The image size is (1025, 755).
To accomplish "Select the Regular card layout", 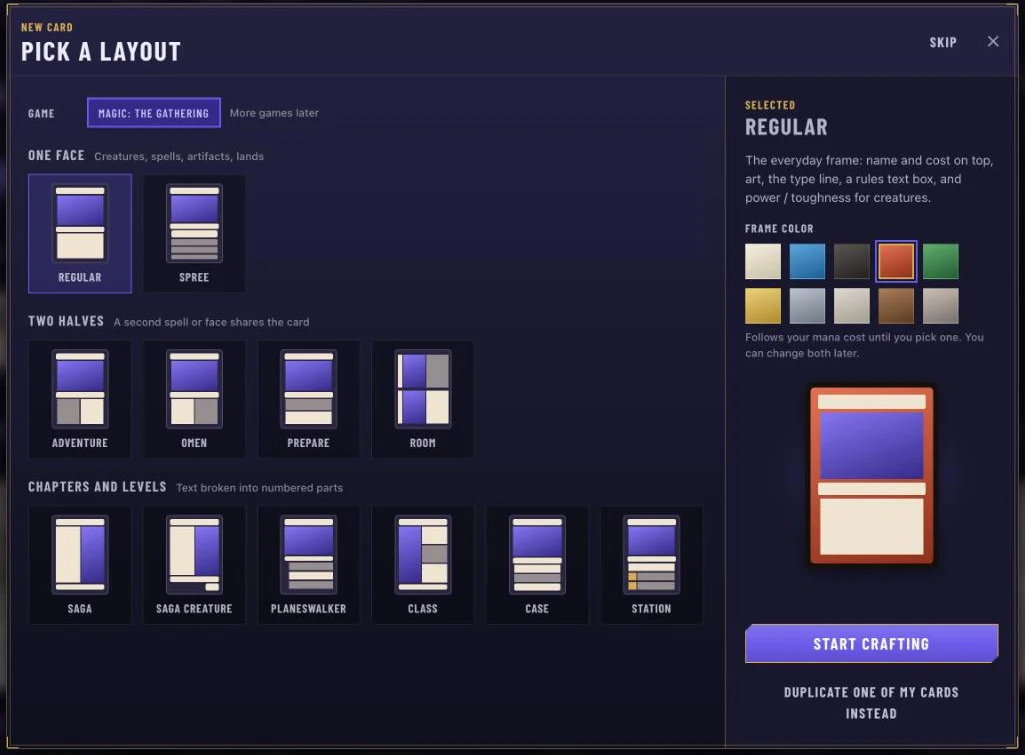I will (80, 233).
